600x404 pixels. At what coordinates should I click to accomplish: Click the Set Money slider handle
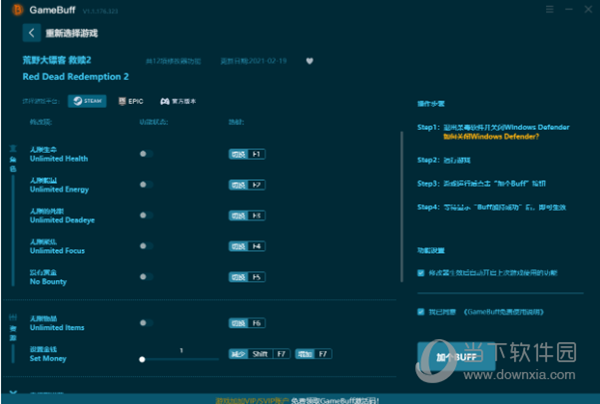[142, 359]
